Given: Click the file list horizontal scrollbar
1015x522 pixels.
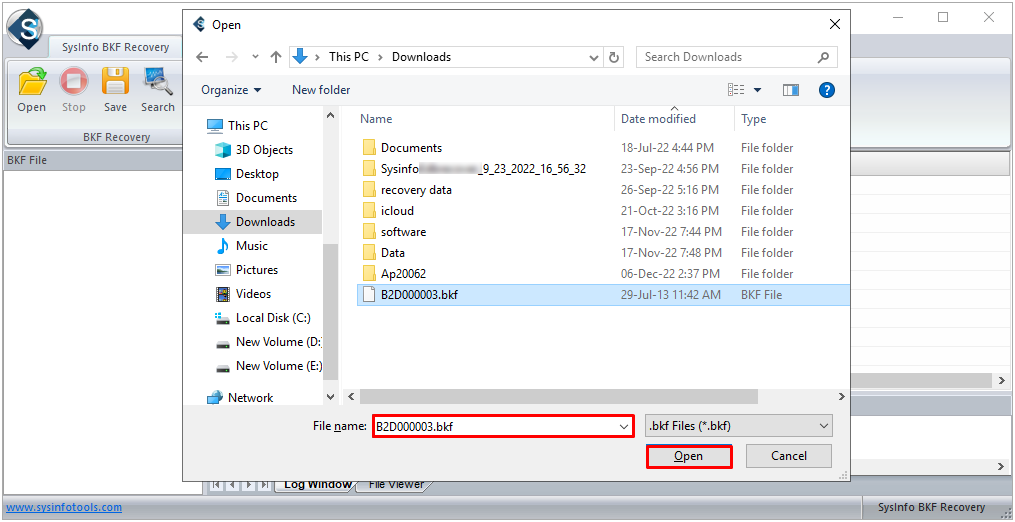Looking at the screenshot, I should pos(559,396).
